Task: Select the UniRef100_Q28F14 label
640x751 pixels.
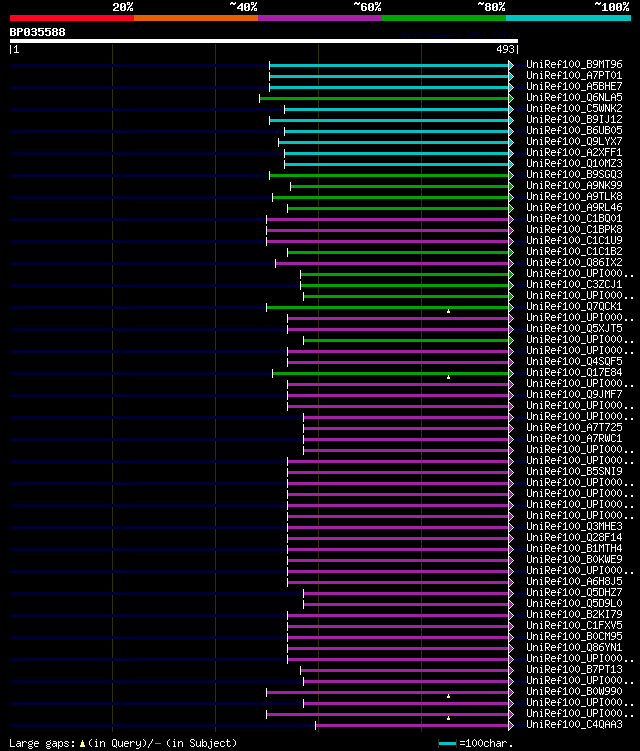Action: [574, 538]
